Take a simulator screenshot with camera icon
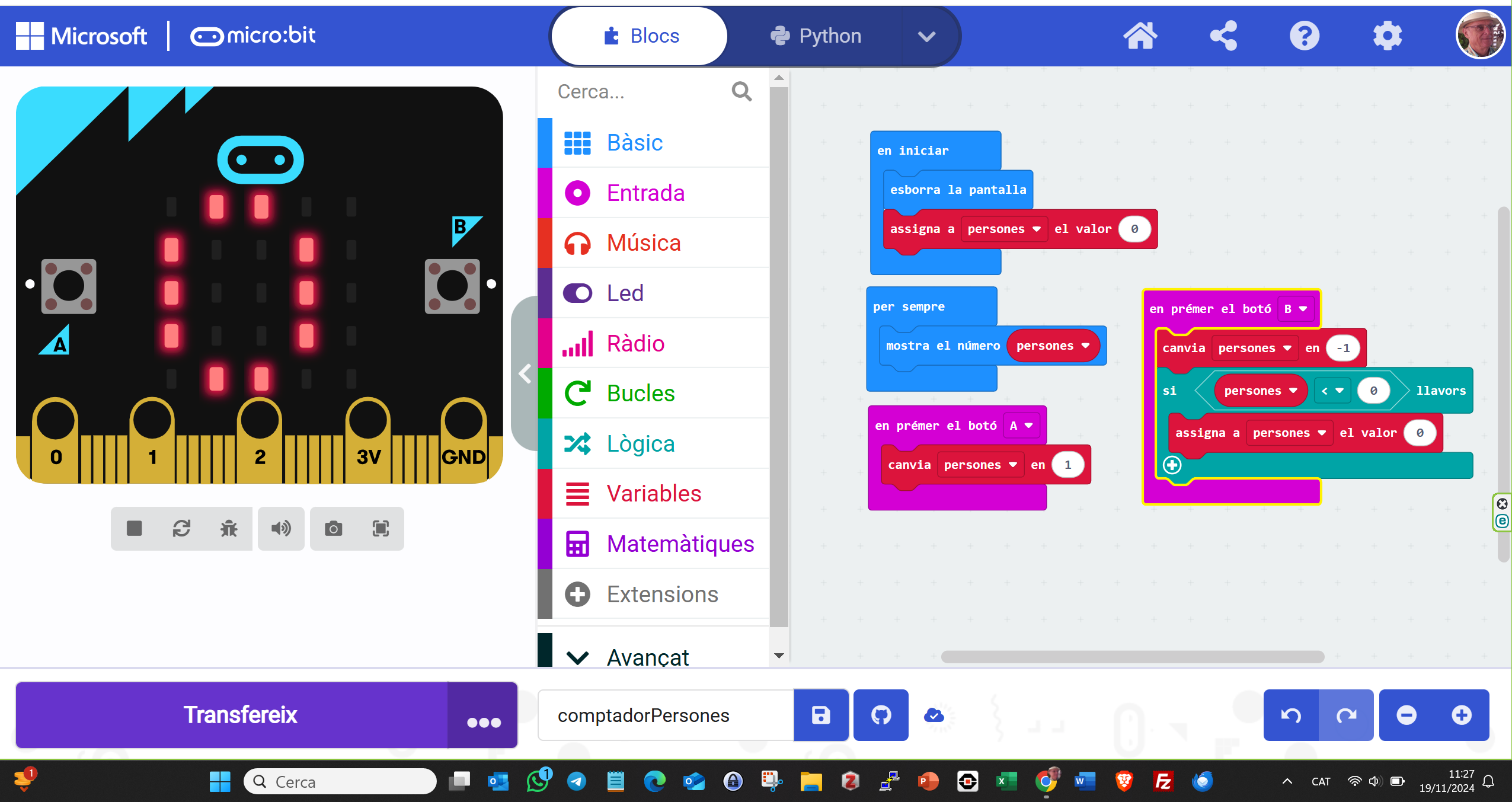 (333, 528)
